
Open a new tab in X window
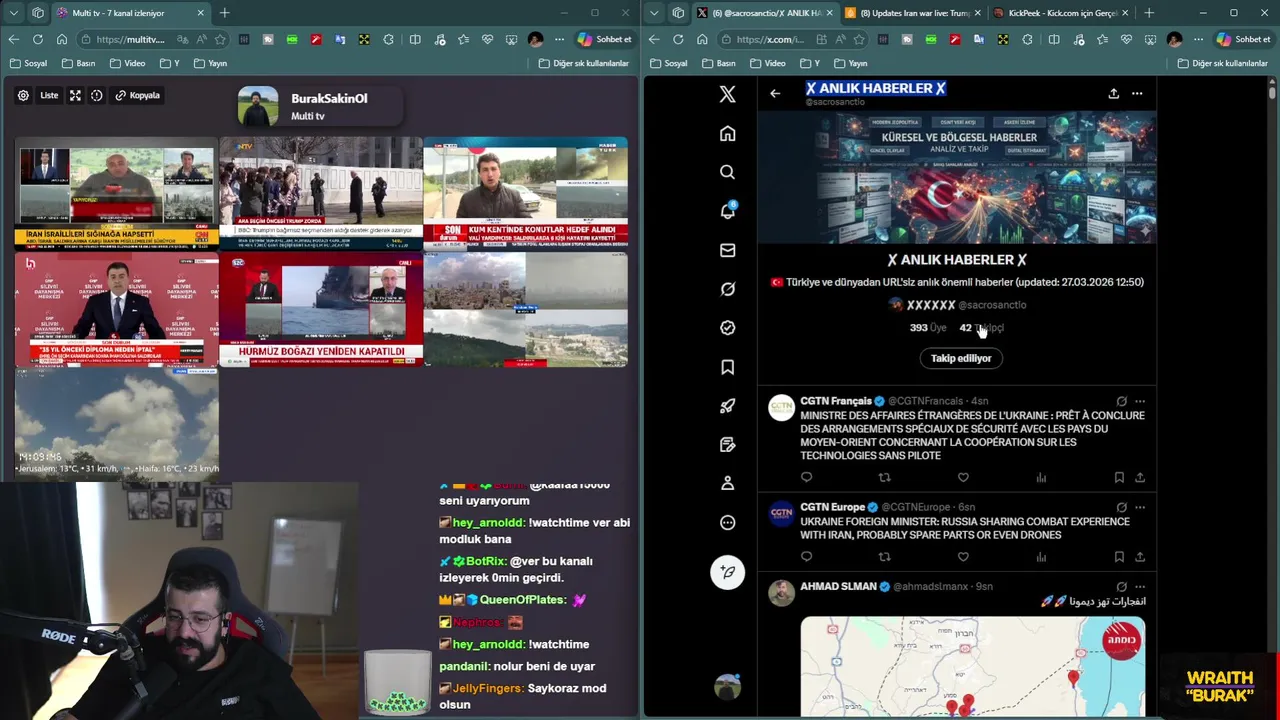coord(1148,13)
